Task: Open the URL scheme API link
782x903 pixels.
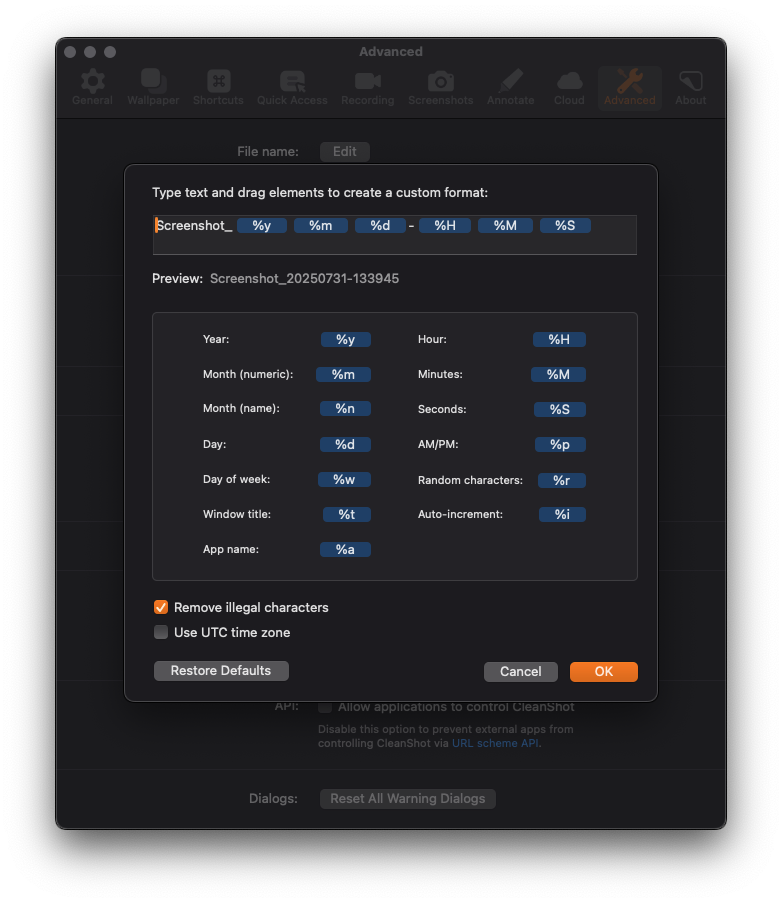Action: click(x=495, y=743)
